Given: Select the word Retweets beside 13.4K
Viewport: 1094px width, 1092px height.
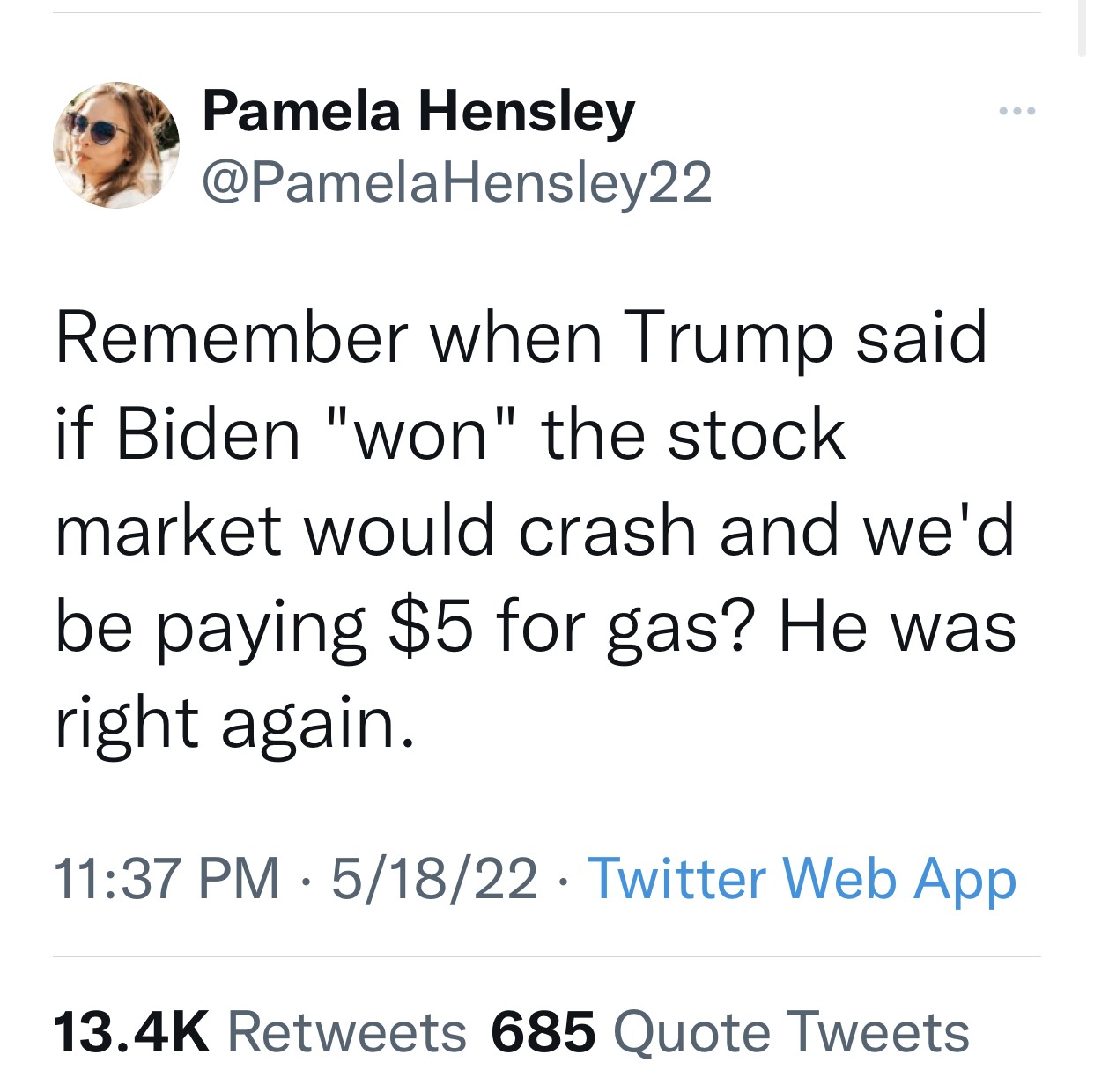Looking at the screenshot, I should pos(347,1031).
